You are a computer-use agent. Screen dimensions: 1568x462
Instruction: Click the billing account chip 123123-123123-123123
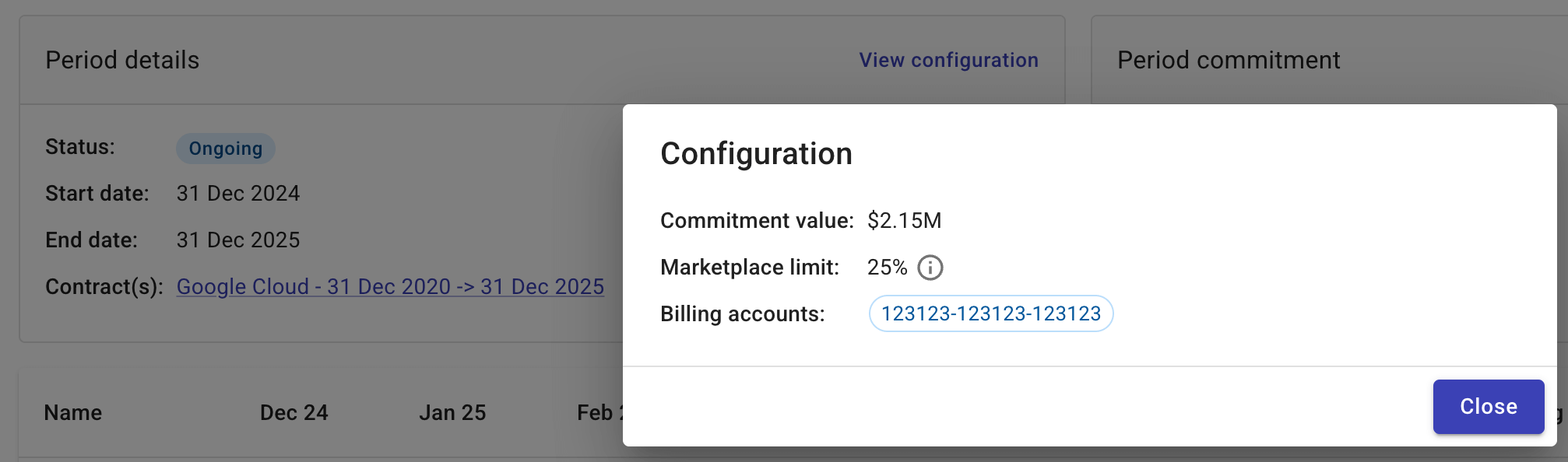(x=990, y=313)
